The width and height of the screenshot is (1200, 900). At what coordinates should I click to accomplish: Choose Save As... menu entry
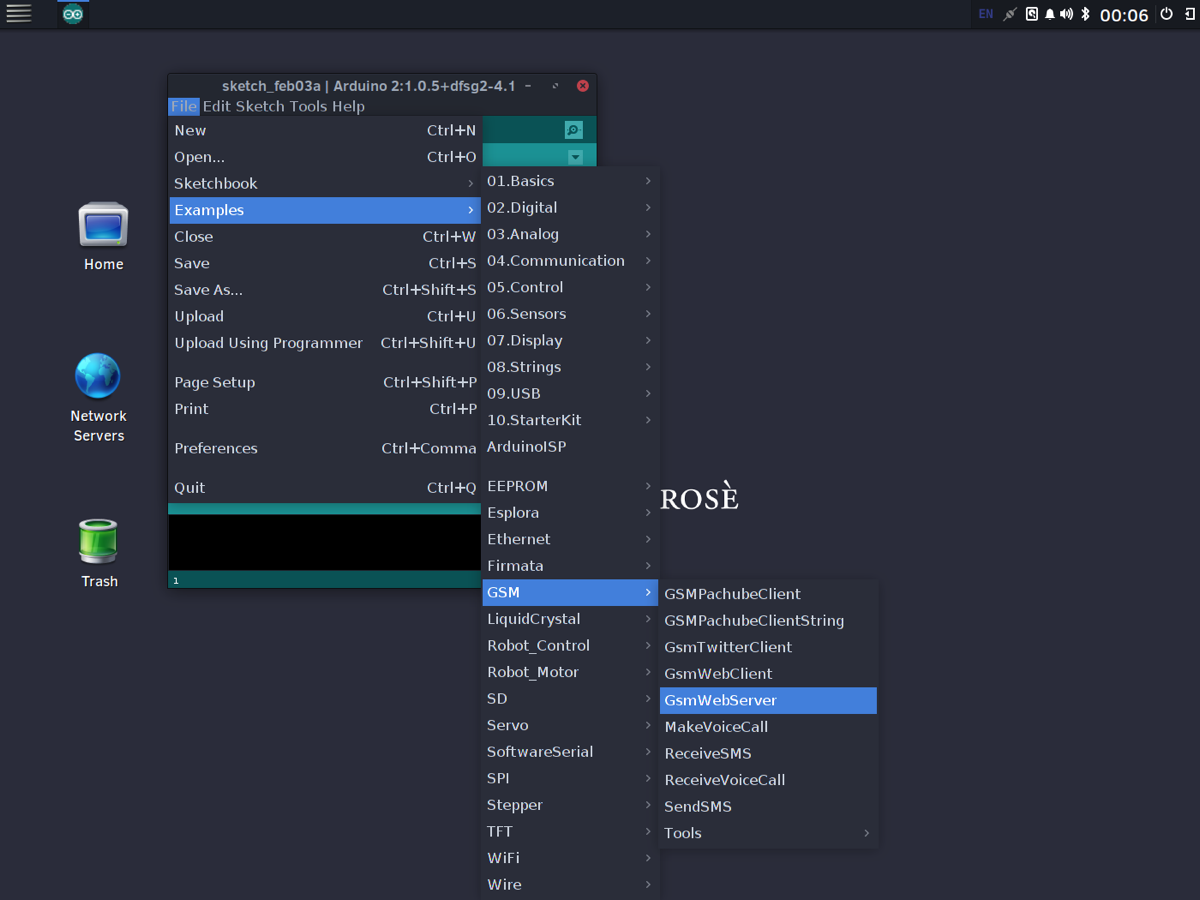325,290
